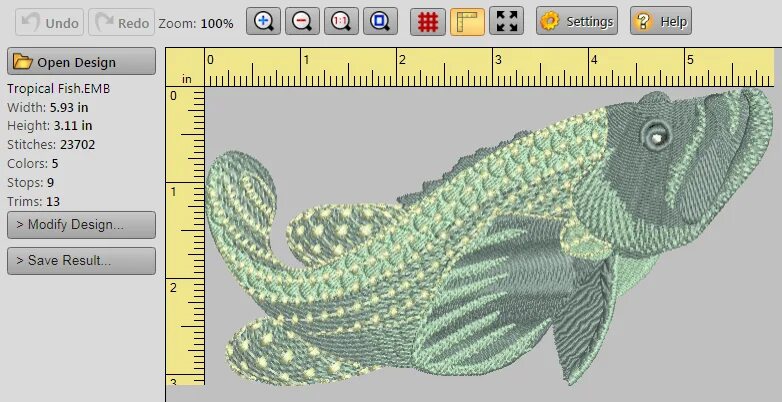Expand the Modify Design section
The width and height of the screenshot is (782, 402).
[x=81, y=224]
